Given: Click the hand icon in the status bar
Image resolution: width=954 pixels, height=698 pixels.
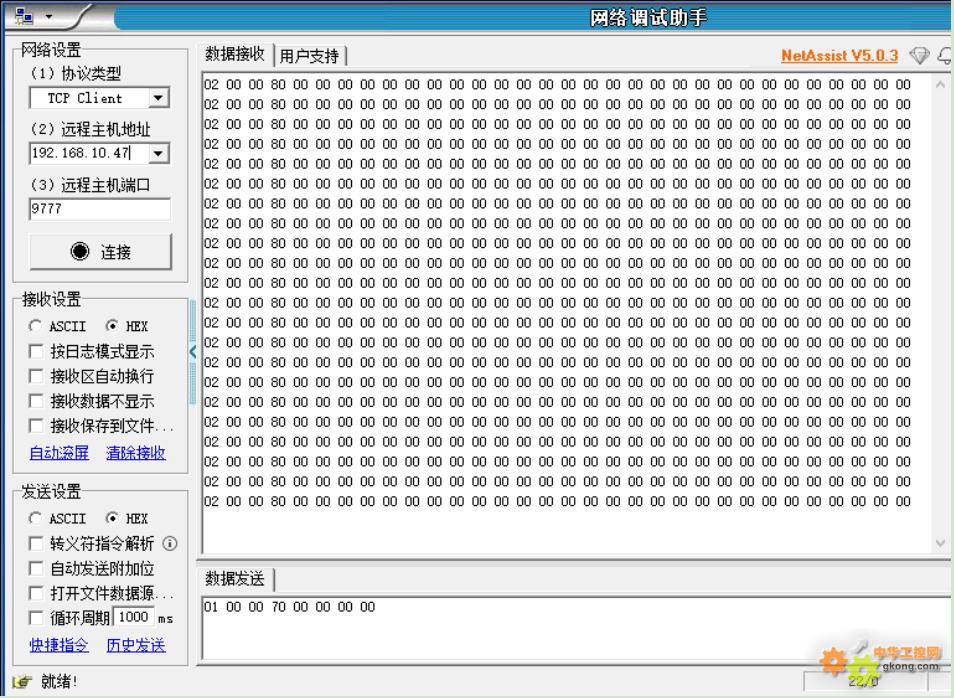Looking at the screenshot, I should pyautogui.click(x=19, y=682).
